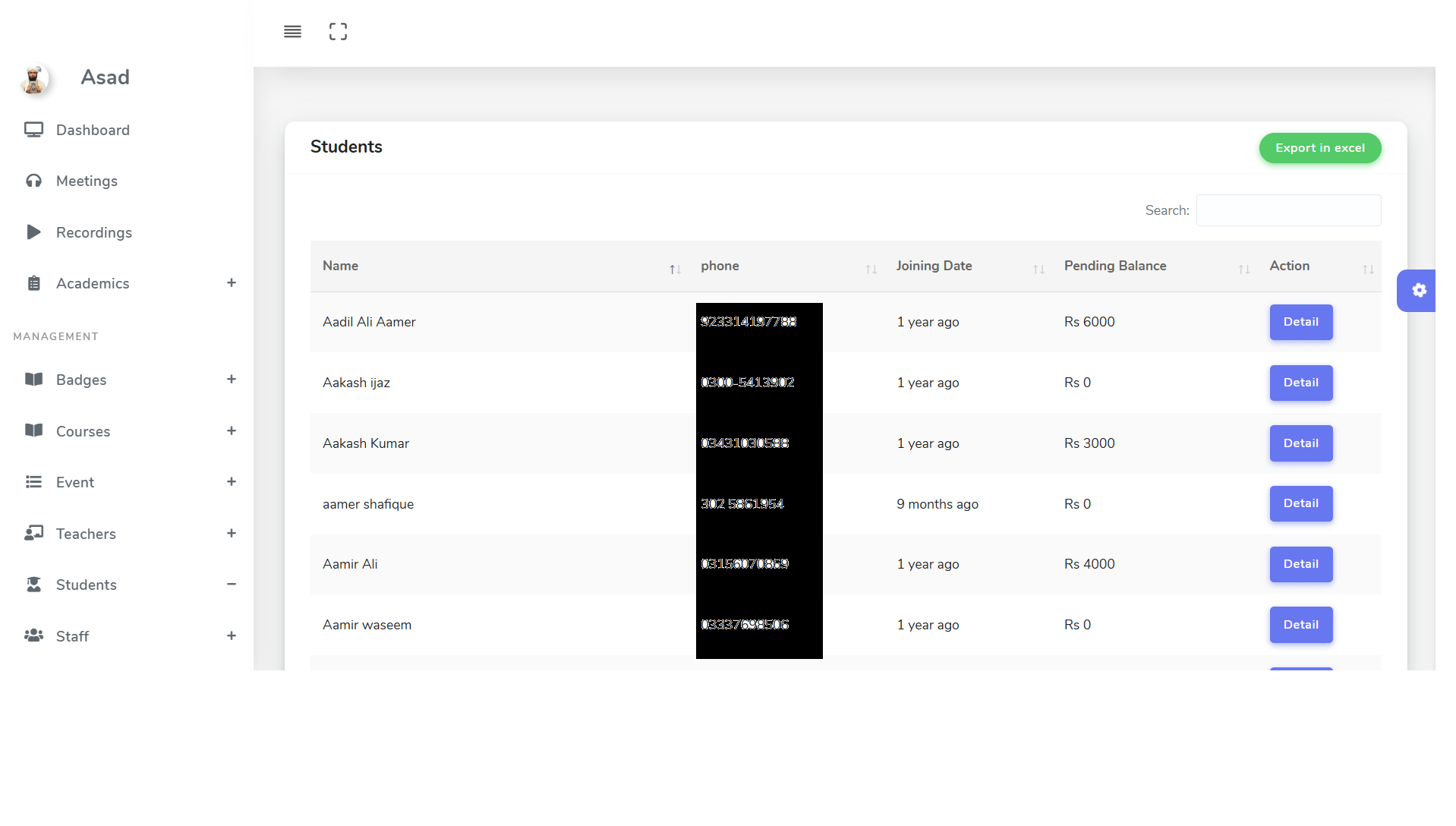
Task: Click the Recordings play icon
Action: pos(33,232)
